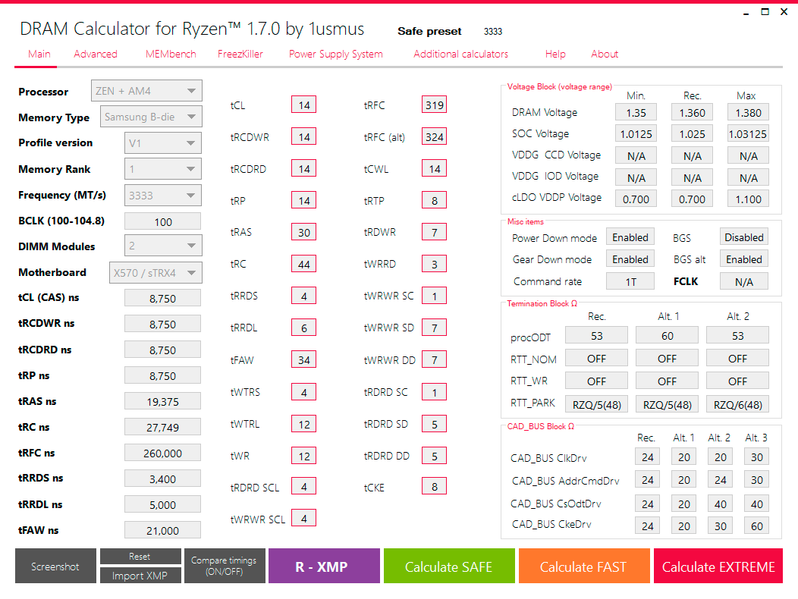Select the tRFC ns field
798x599 pixels.
coord(163,453)
